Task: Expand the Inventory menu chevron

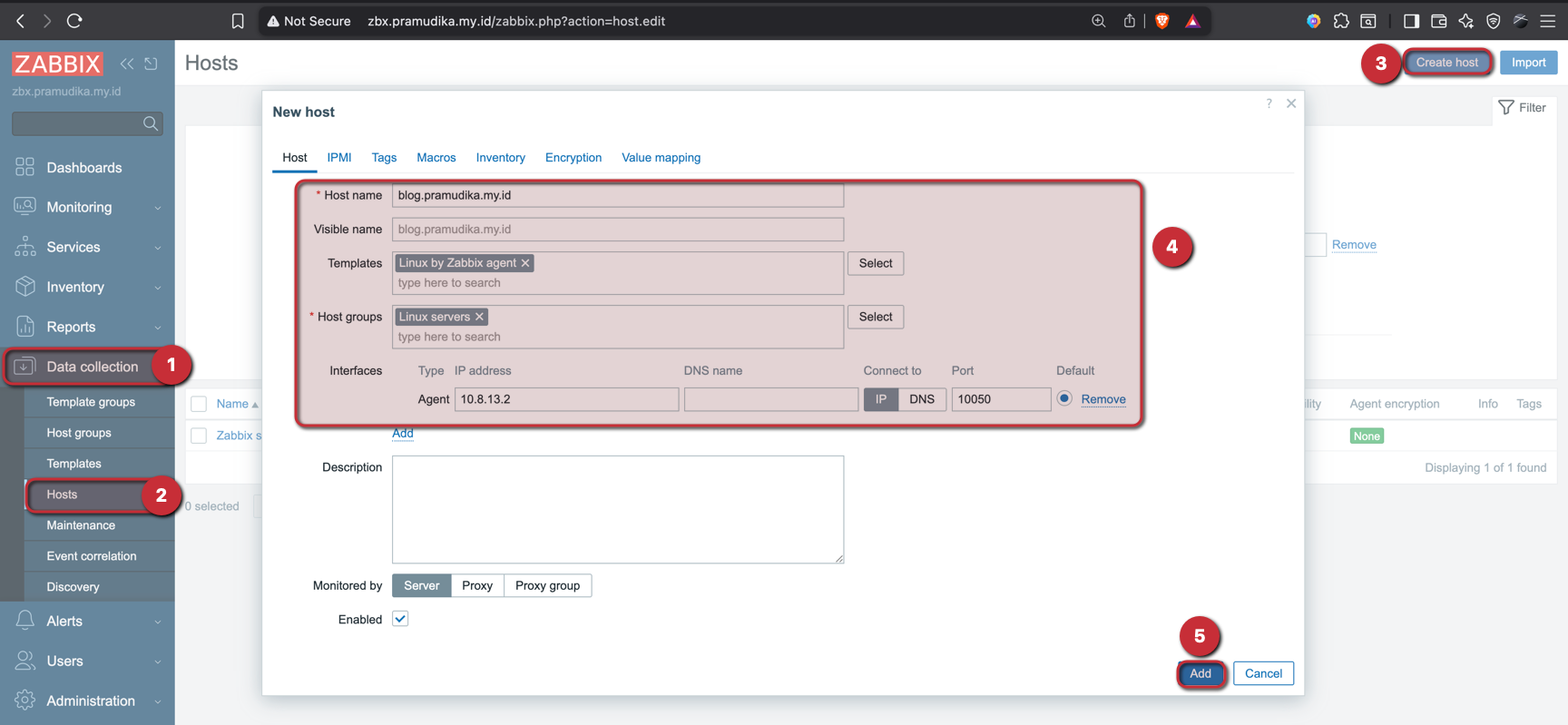Action: click(158, 288)
